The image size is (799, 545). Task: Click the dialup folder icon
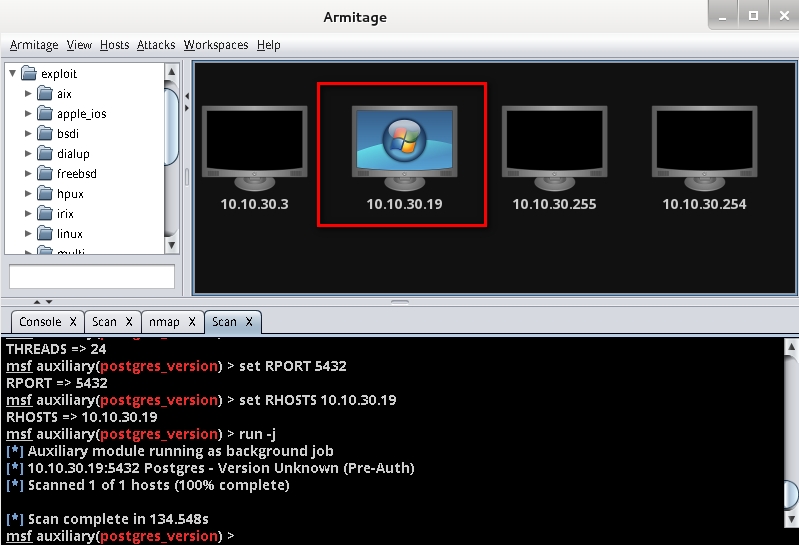[45, 153]
